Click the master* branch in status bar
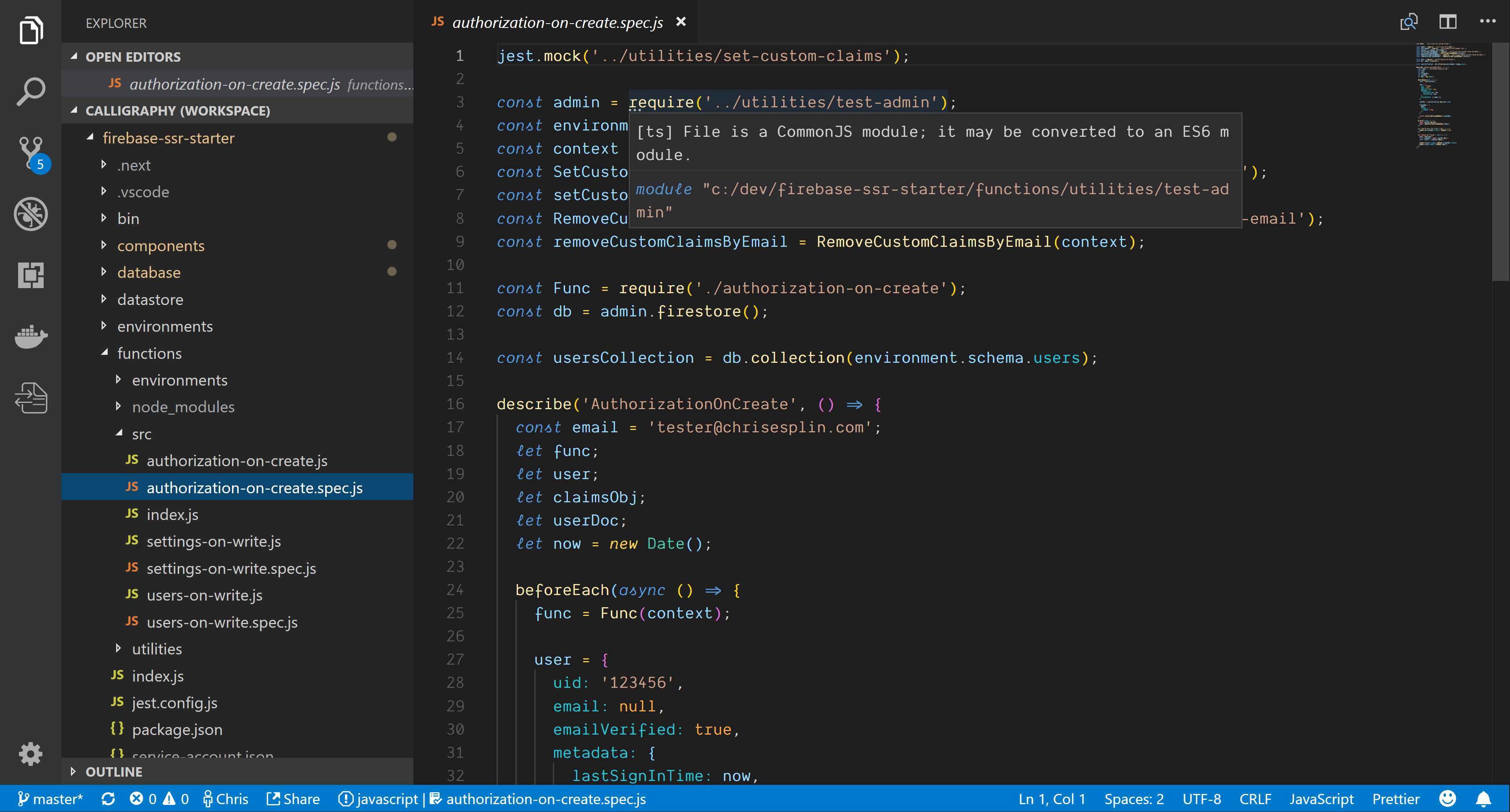This screenshot has width=1510, height=812. [x=50, y=799]
